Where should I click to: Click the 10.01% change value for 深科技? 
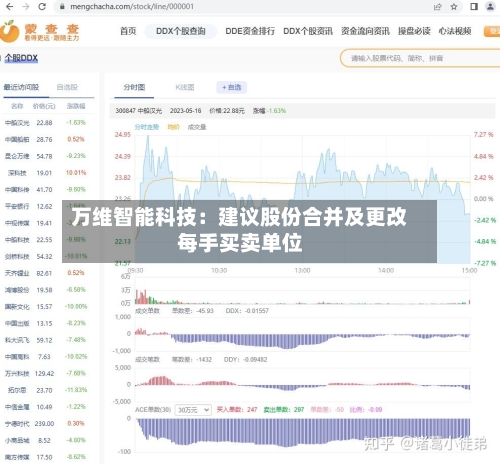coord(76,173)
